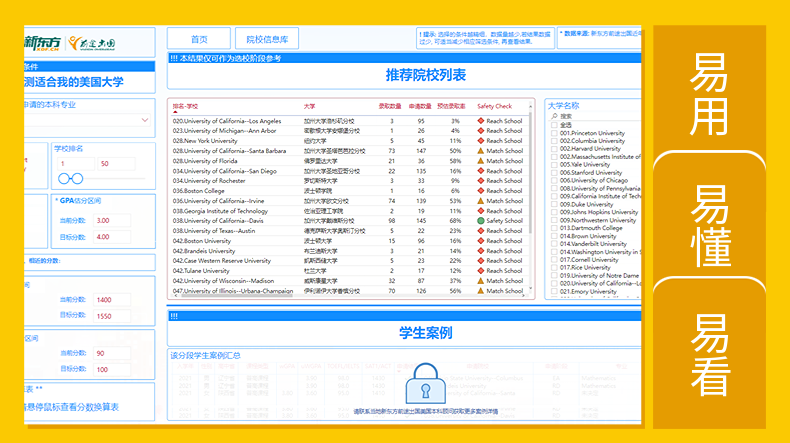The height and width of the screenshot is (443, 790).
Task: Click the table's vertical scrollbar thumb
Action: (530, 173)
